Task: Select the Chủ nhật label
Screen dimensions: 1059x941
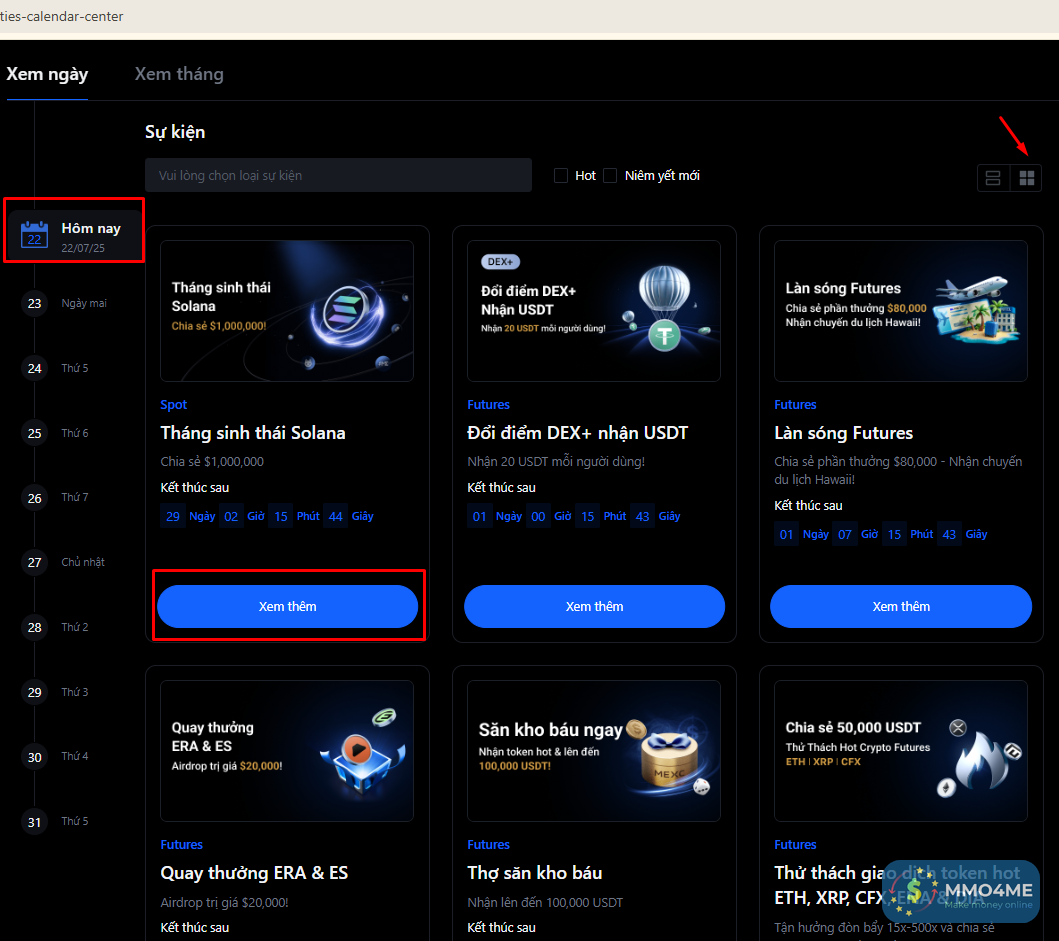Action: pyautogui.click(x=83, y=562)
